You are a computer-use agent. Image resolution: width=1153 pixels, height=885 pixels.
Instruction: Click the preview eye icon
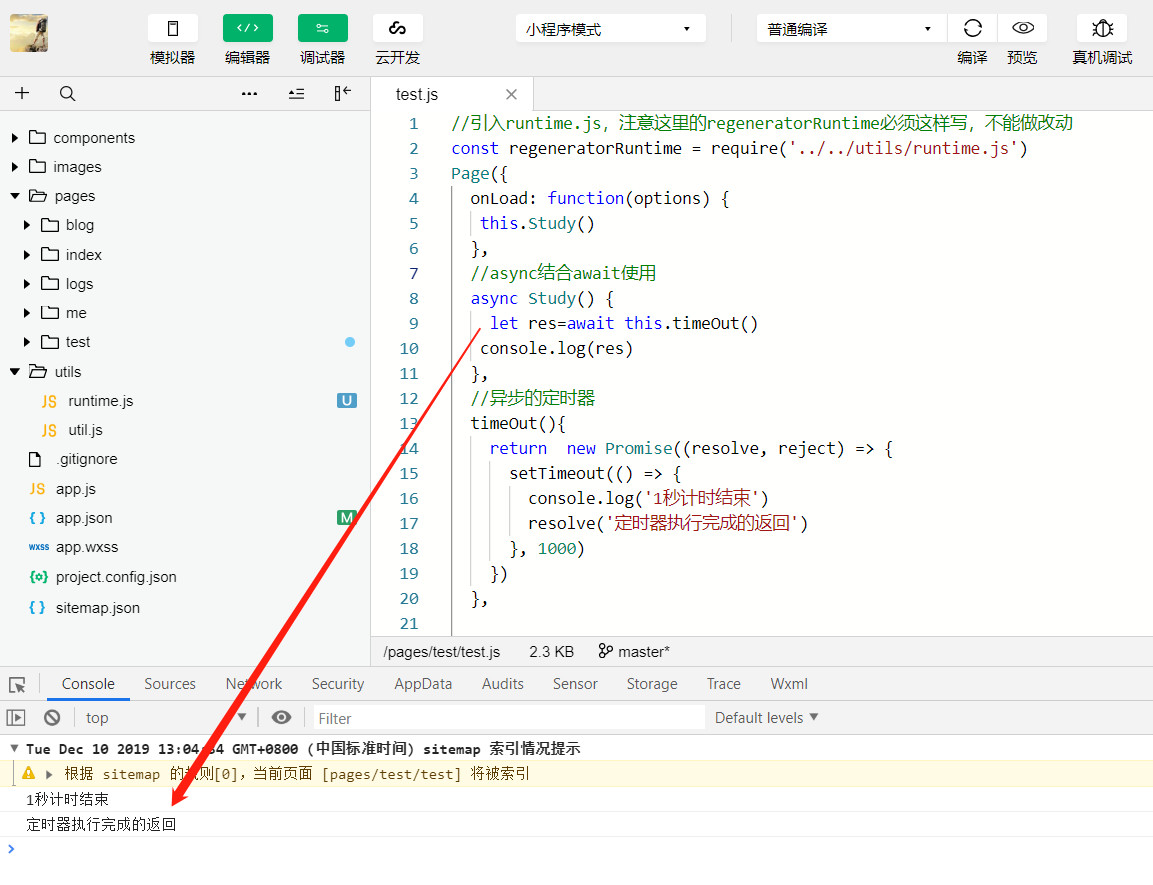click(x=1022, y=29)
